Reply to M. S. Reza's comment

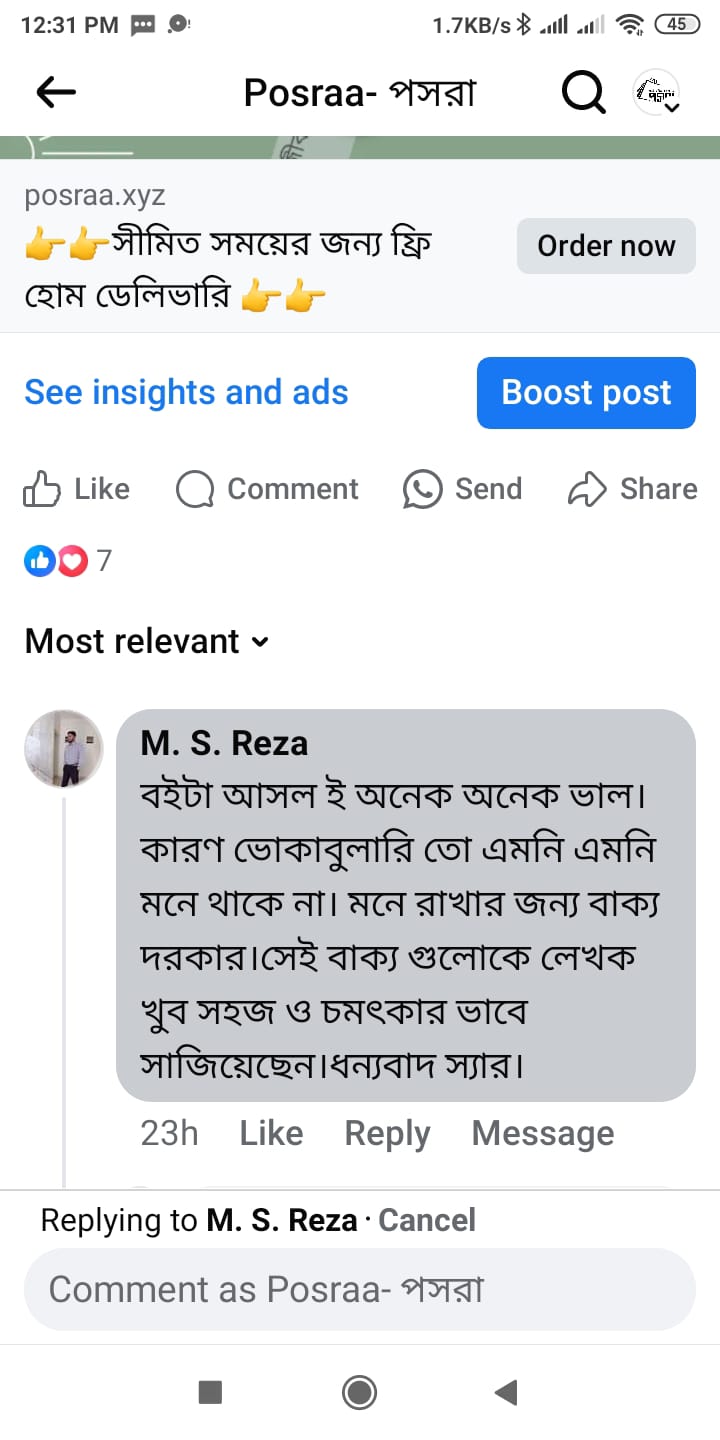[387, 1133]
